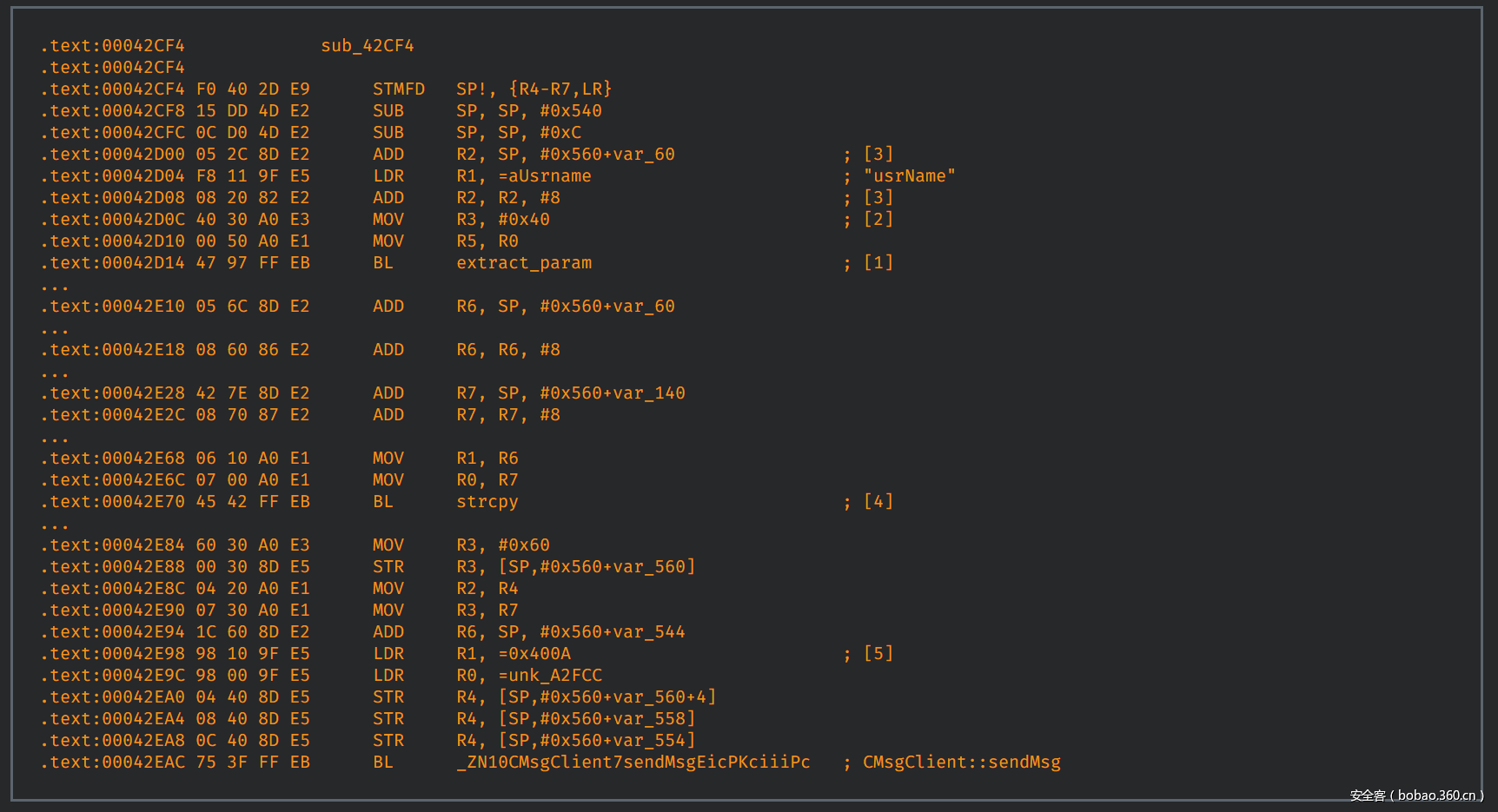This screenshot has height=812, width=1498.
Task: Select the address .text:00042E70
Action: click(x=112, y=502)
